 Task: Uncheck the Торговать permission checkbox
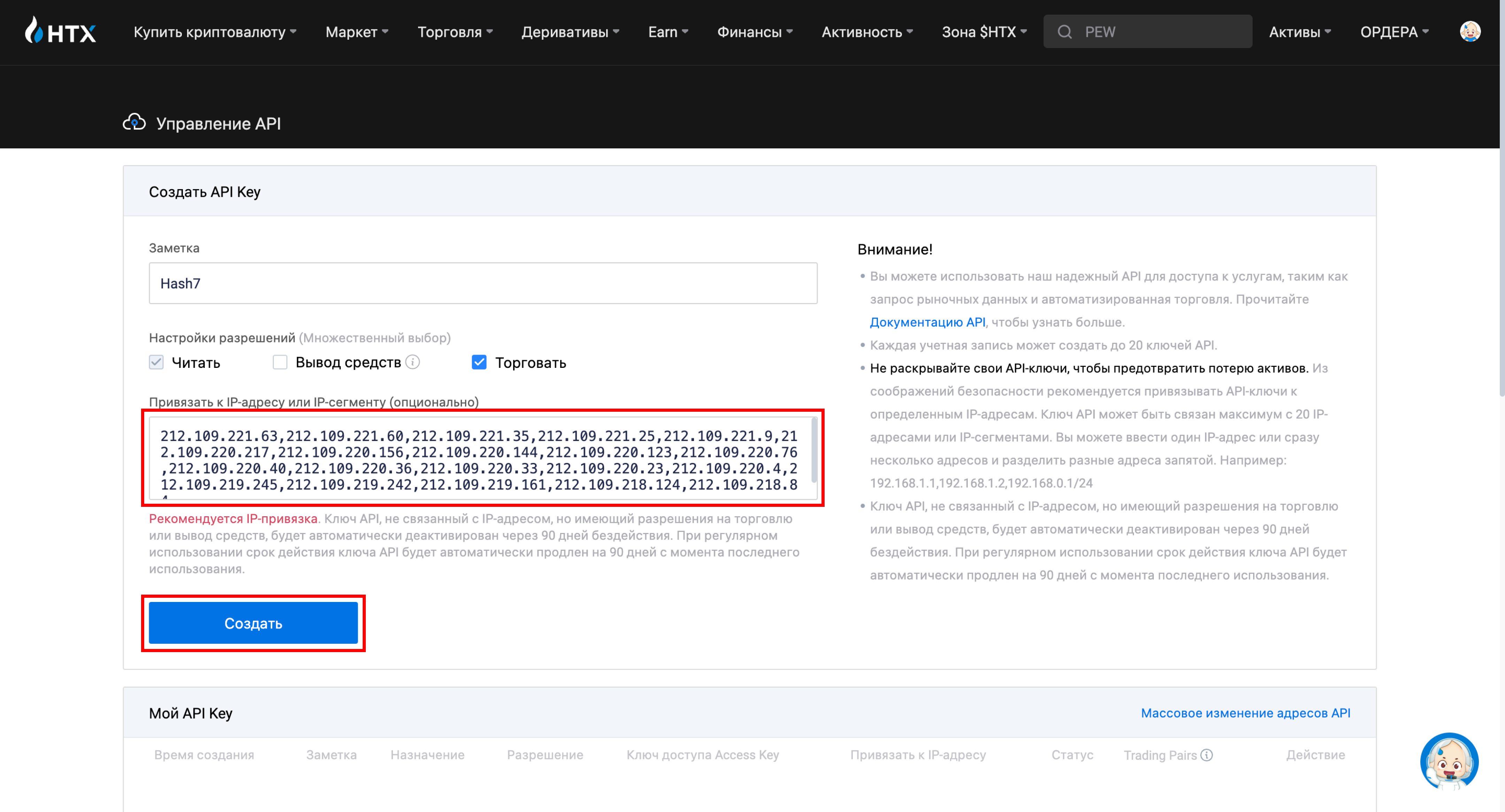(479, 362)
